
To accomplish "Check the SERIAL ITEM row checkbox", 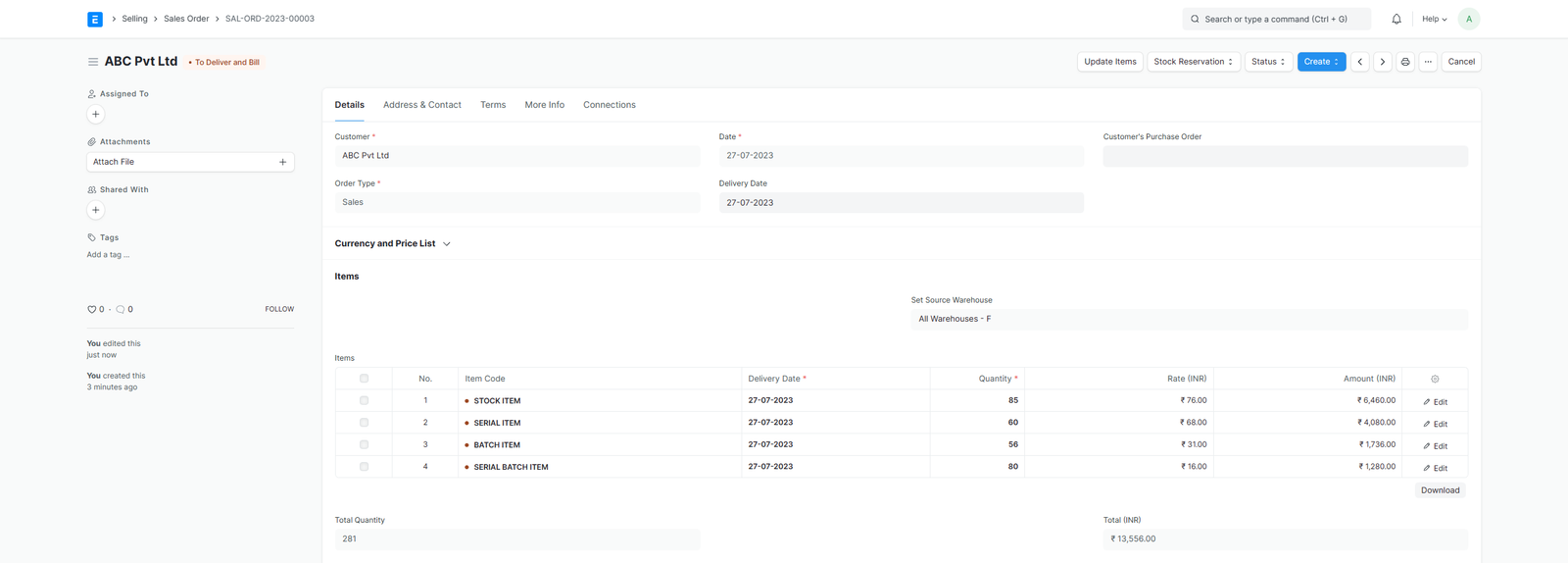I will (x=364, y=423).
